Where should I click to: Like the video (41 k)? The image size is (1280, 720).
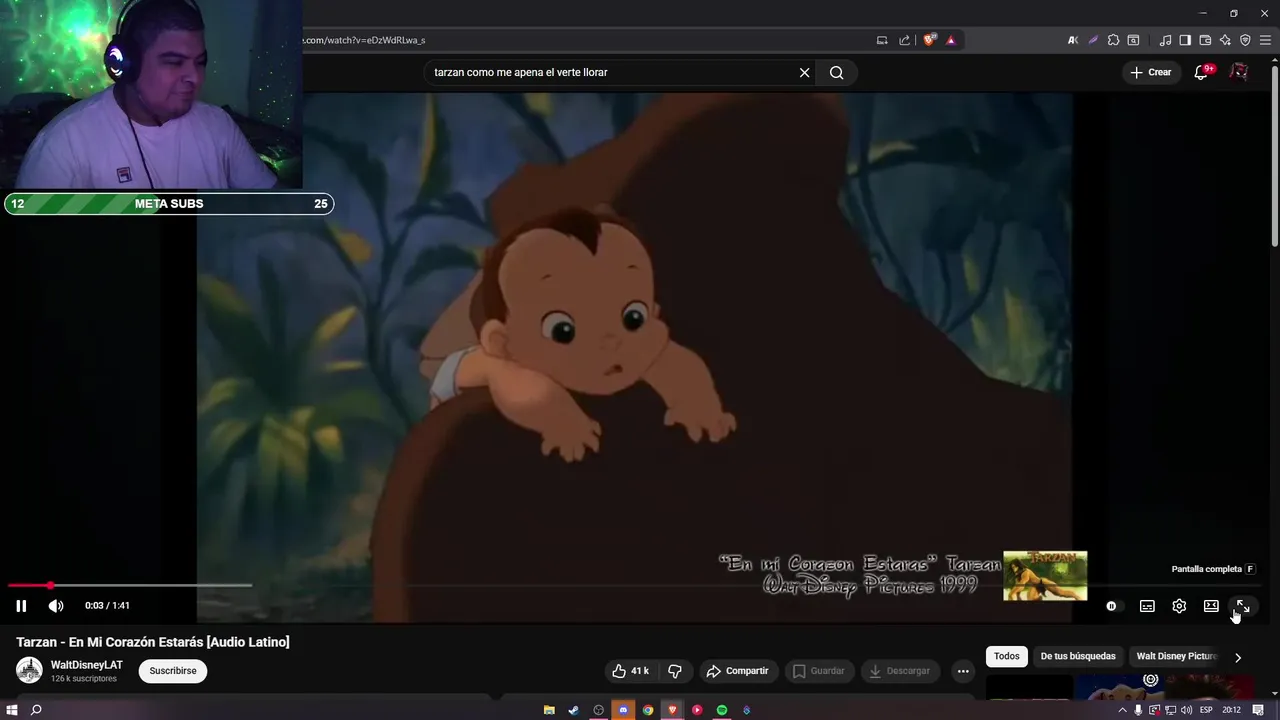pos(630,671)
